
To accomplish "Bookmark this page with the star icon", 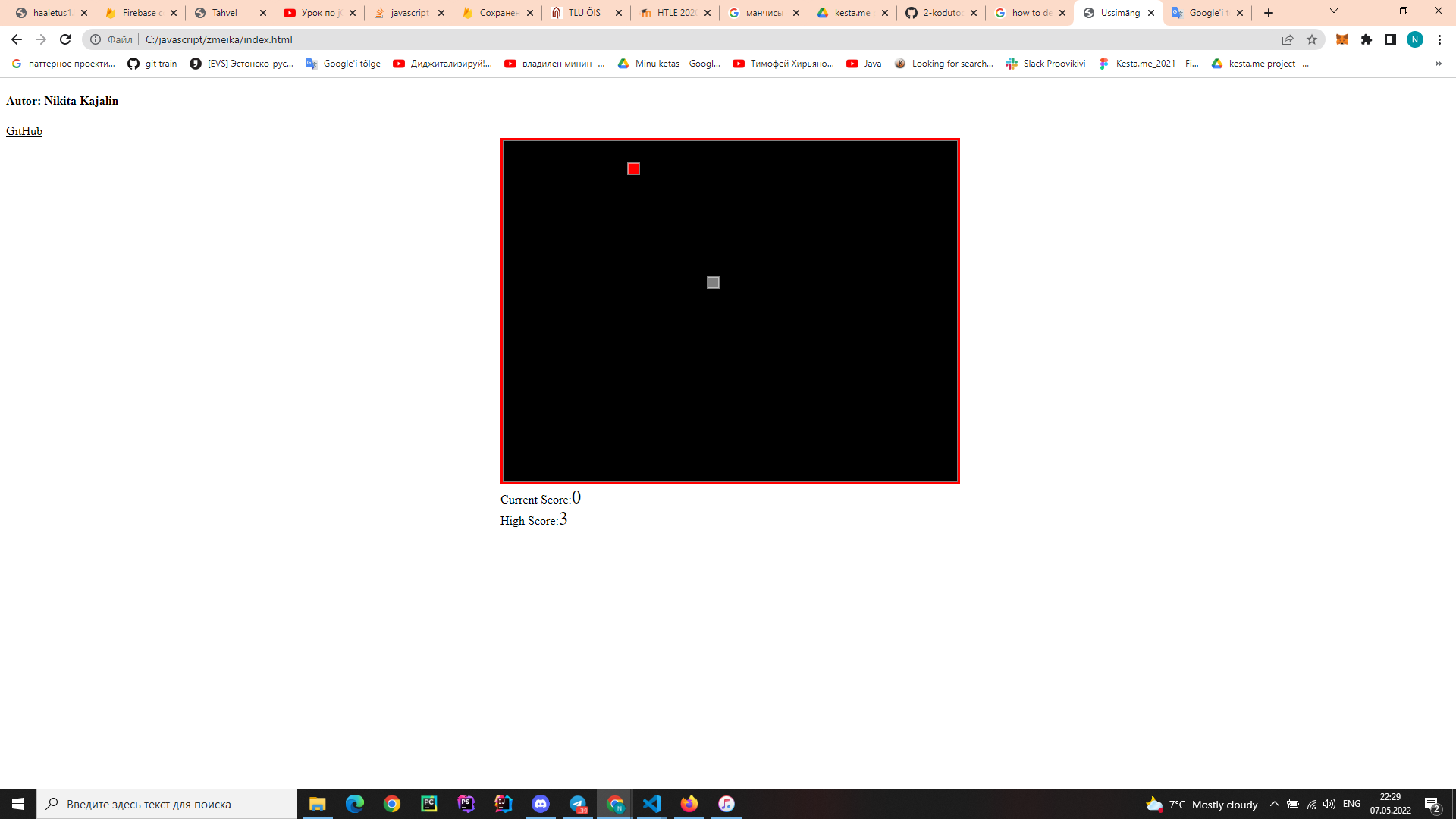I will point(1311,39).
